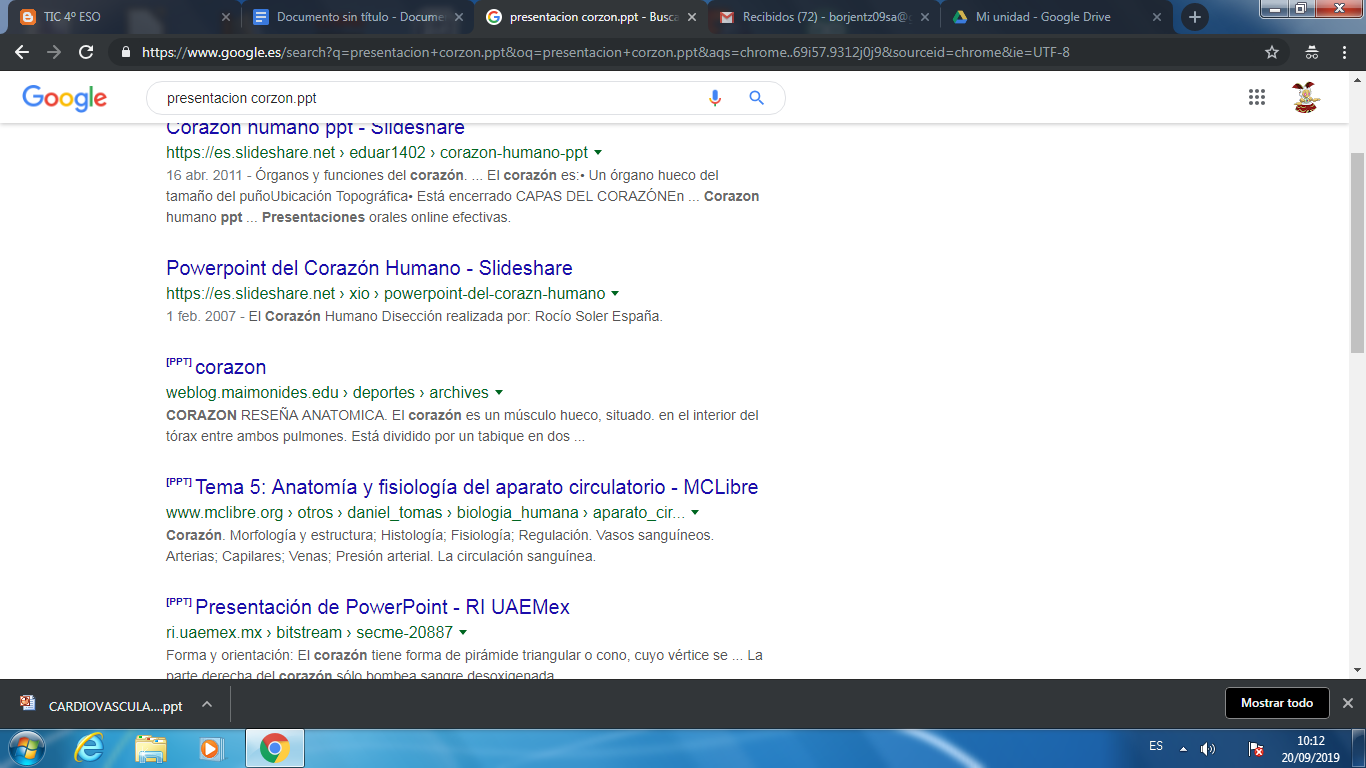Viewport: 1366px width, 768px height.
Task: Click the browser forward arrow
Action: [54, 52]
